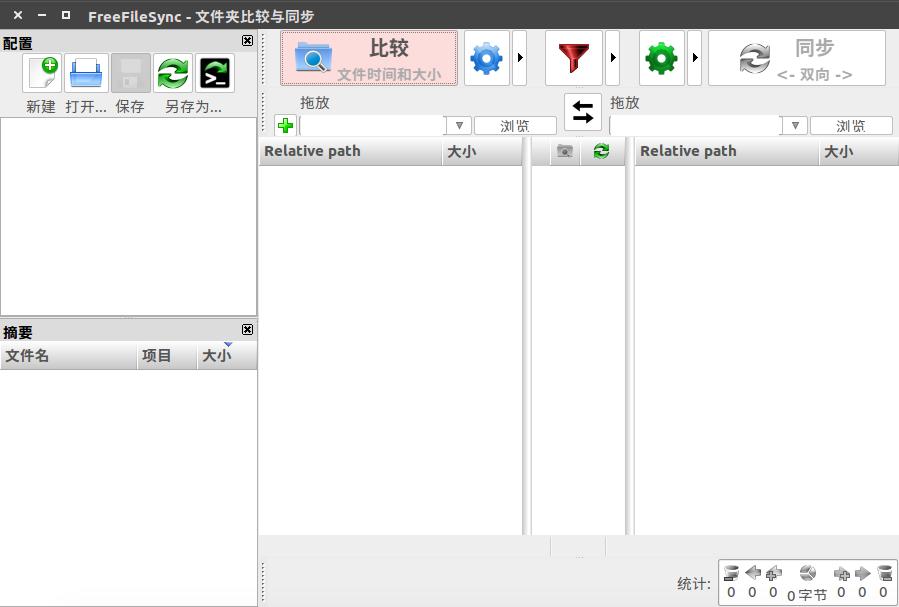Open left folder path history dropdown

459,125
